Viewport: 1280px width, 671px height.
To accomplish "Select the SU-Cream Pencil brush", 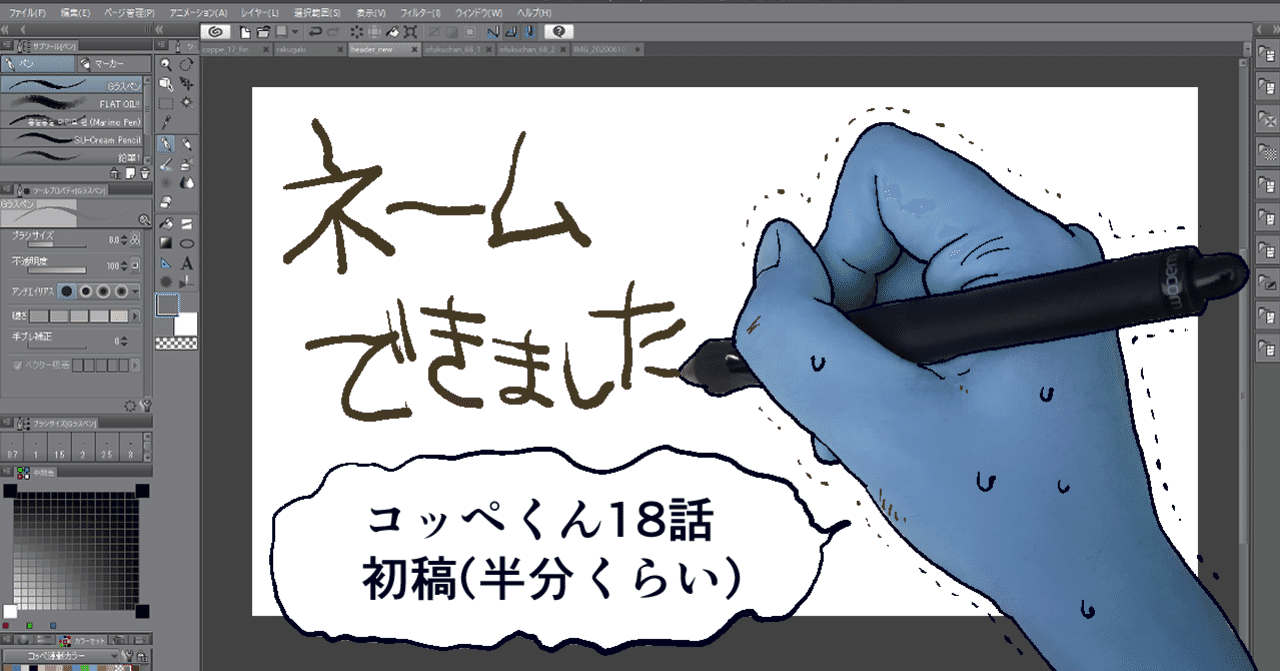I will pos(71,139).
